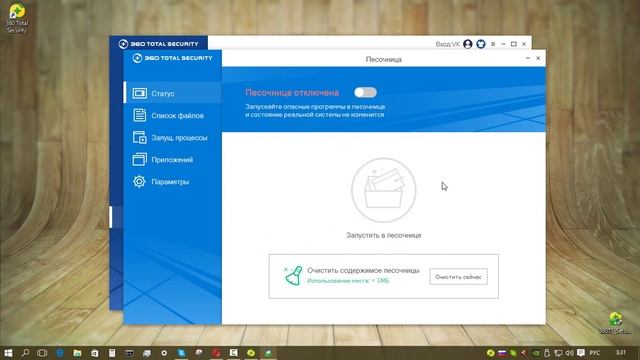Open the Skype taskbar icon
640x360 pixels.
(182, 353)
